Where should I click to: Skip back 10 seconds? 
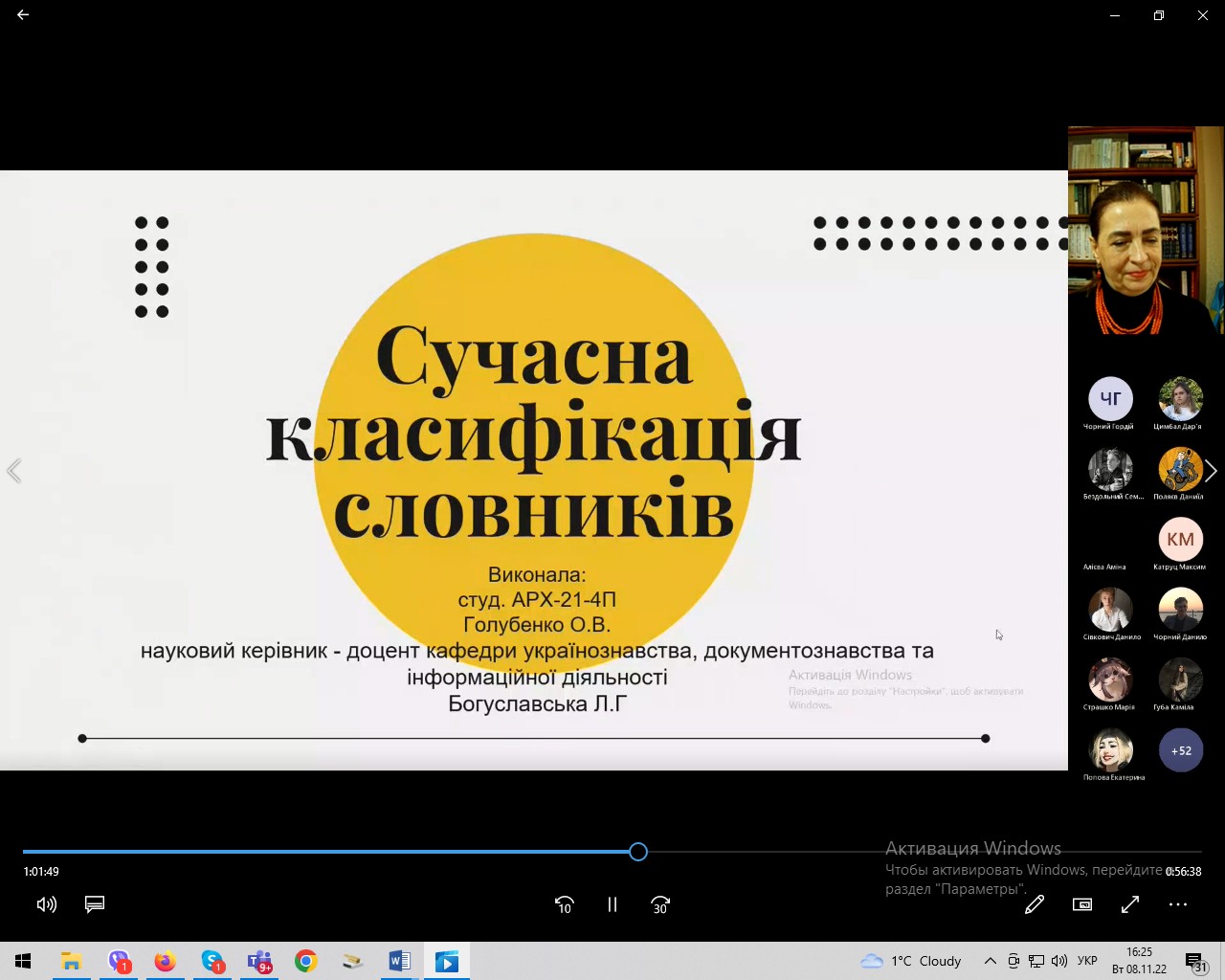565,904
